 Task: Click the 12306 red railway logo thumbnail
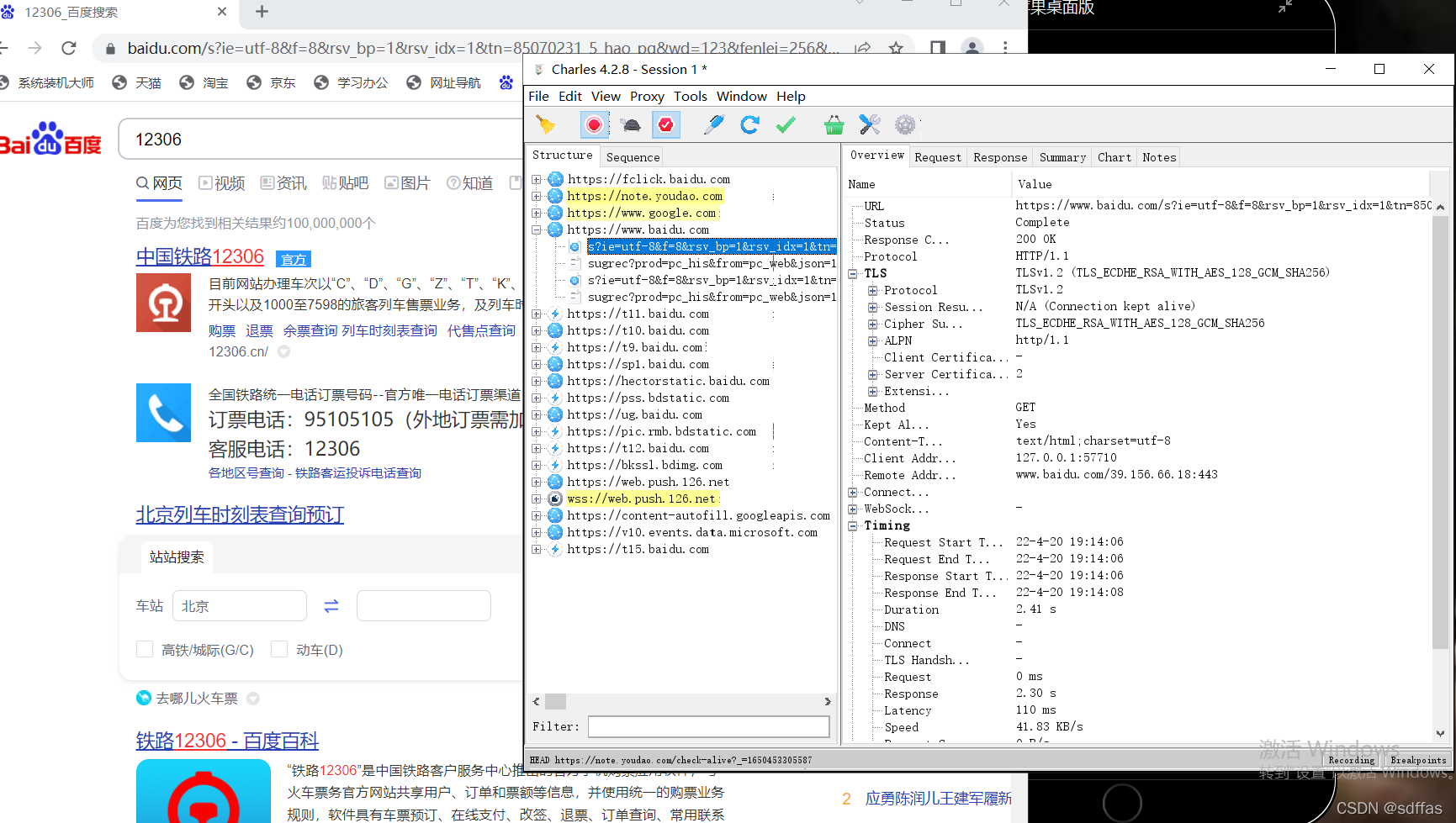click(x=163, y=303)
